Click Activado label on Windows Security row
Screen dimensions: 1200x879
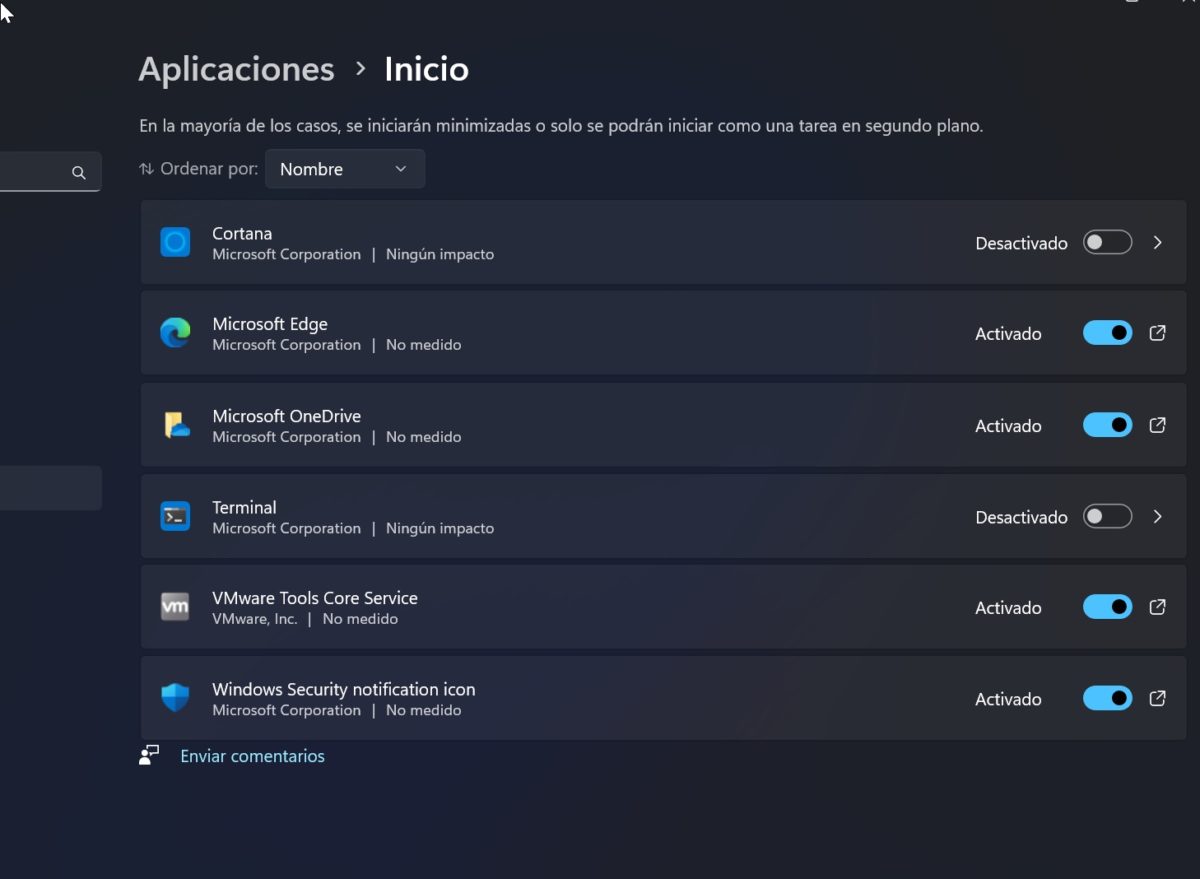point(1008,699)
